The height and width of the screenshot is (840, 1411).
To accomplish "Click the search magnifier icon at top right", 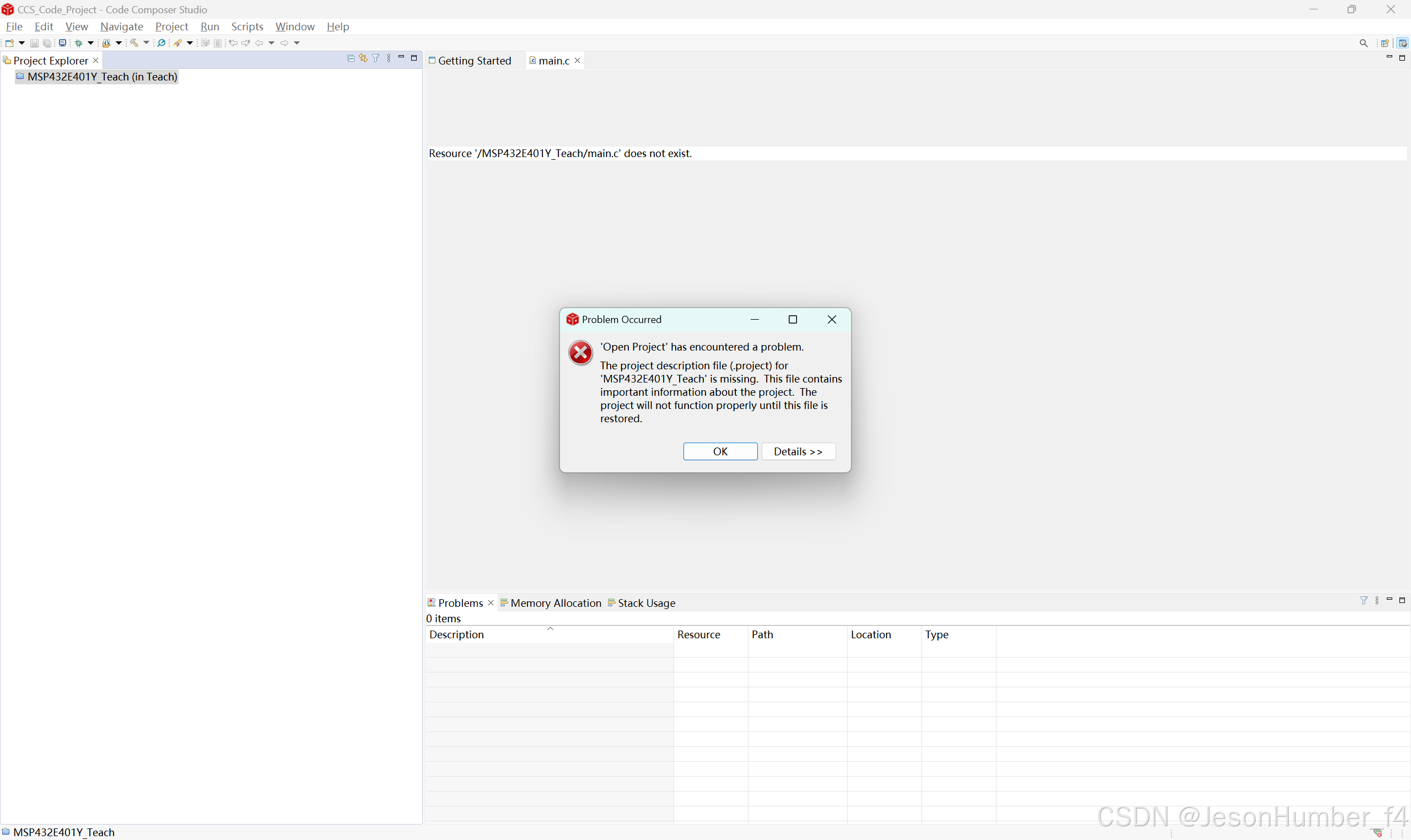I will click(x=1363, y=44).
